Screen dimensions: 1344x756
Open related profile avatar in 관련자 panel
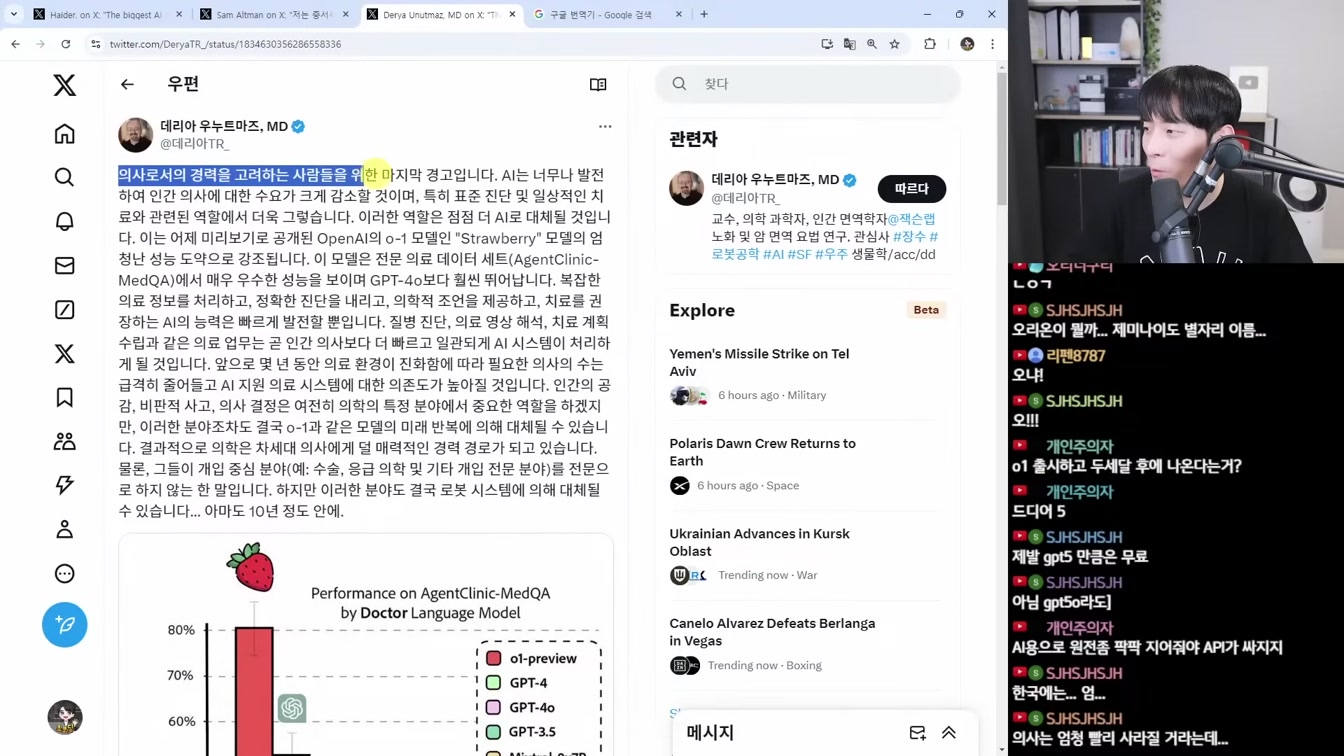click(686, 188)
